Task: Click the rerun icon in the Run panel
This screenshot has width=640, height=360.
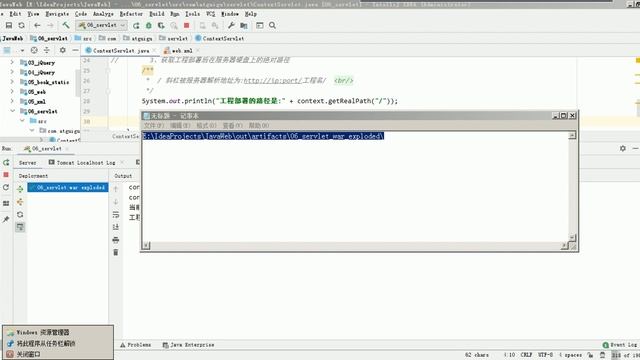Action: [6, 162]
